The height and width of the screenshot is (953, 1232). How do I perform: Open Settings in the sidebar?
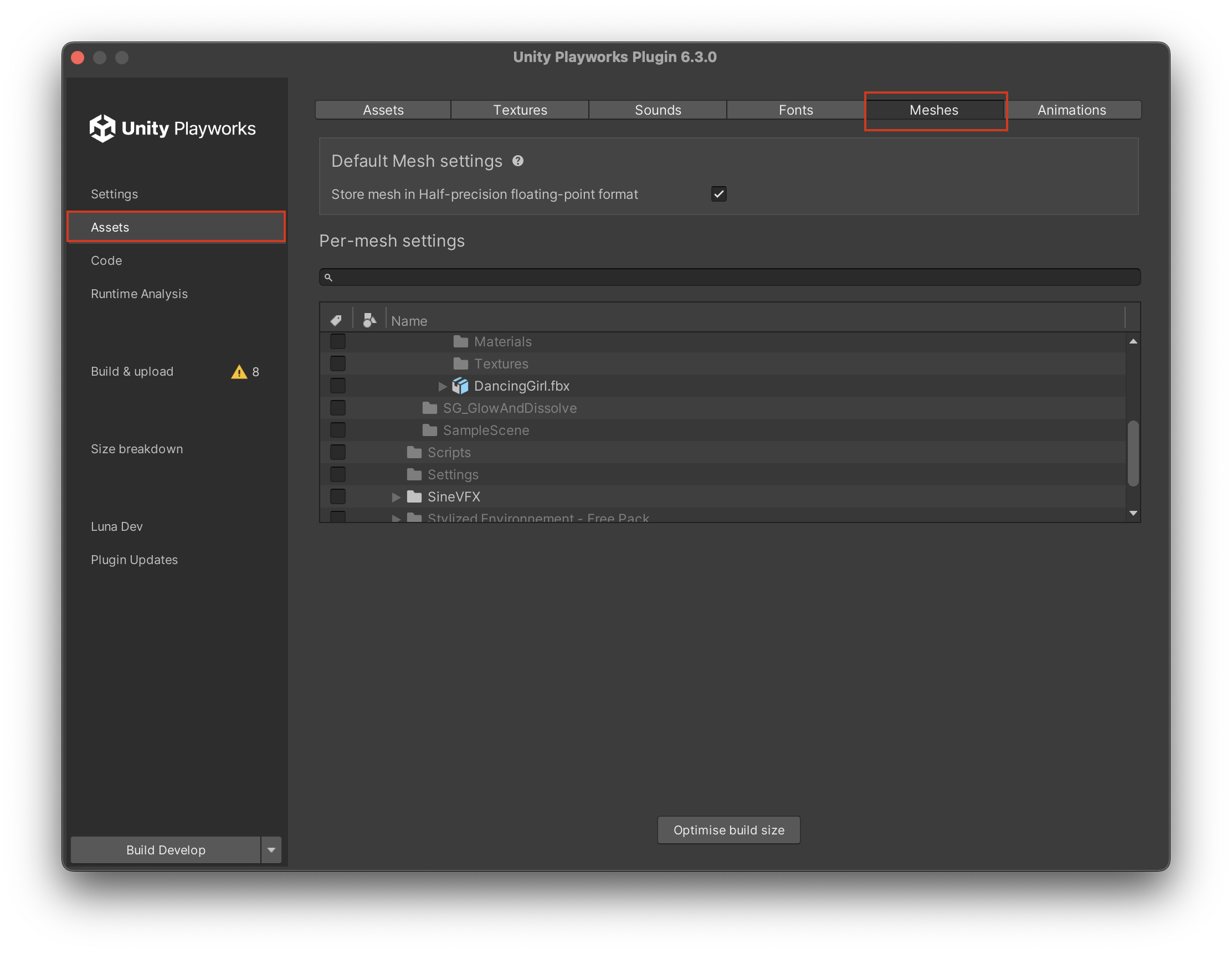point(115,194)
